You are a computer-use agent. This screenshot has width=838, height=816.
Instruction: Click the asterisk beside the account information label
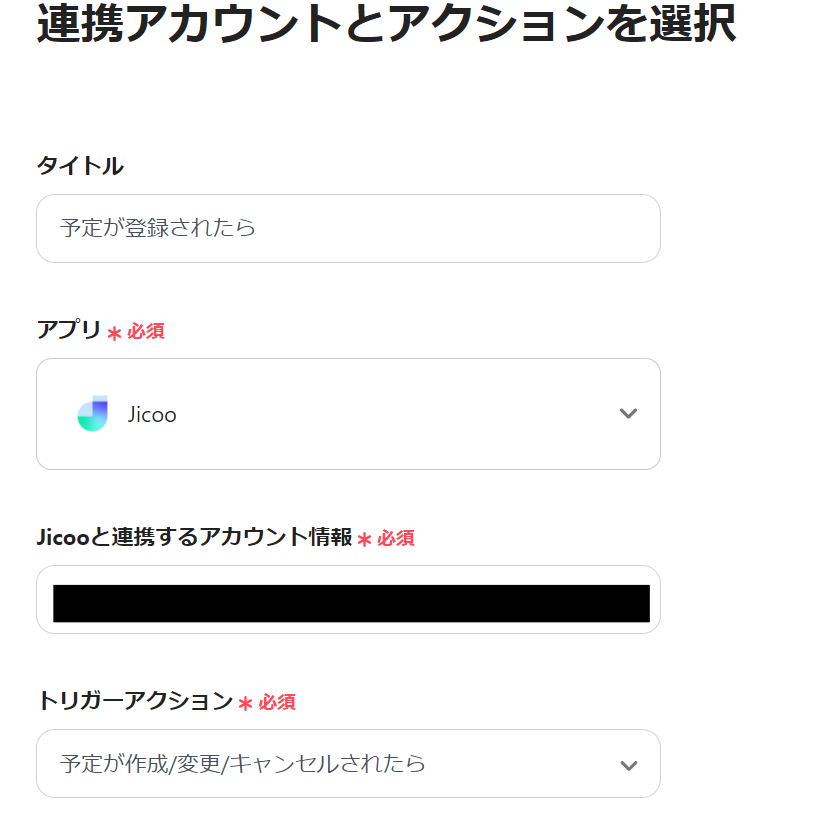point(364,539)
